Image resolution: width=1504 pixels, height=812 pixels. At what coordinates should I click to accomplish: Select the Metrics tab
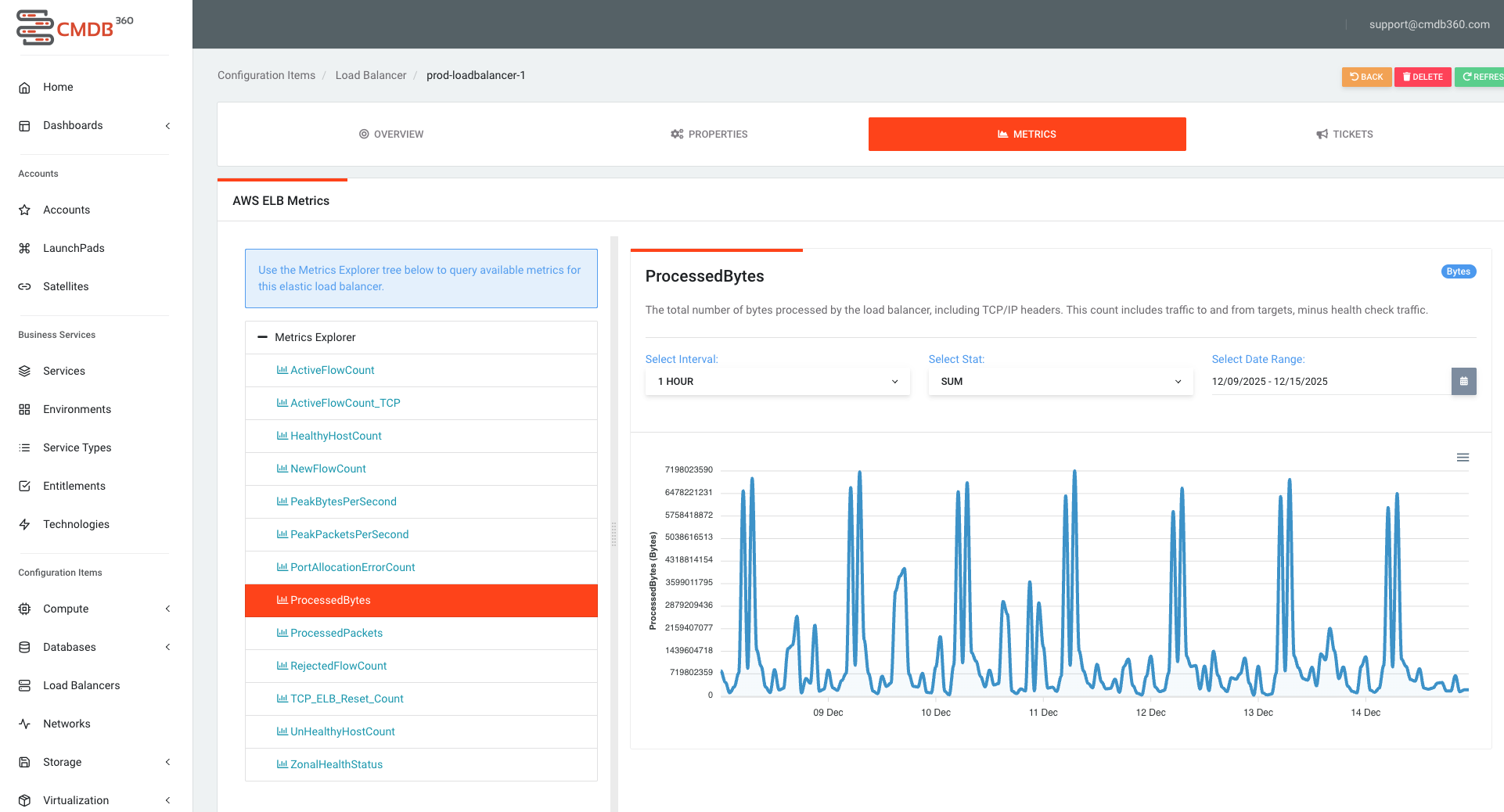1027,134
